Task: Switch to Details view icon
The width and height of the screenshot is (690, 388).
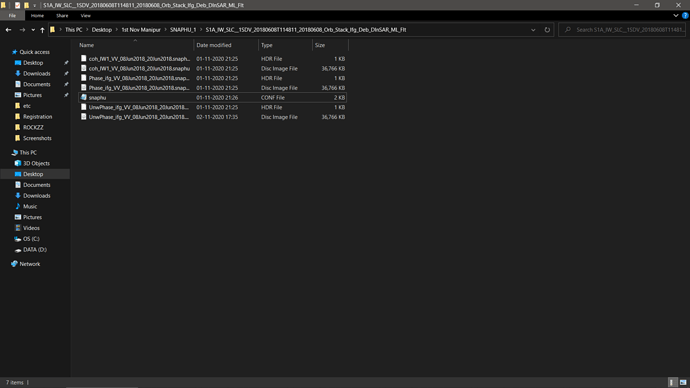Action: coord(672,382)
